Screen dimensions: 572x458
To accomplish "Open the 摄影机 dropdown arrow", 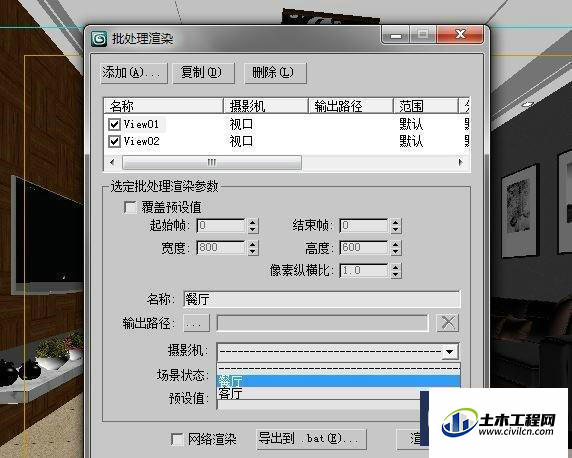I will 450,352.
